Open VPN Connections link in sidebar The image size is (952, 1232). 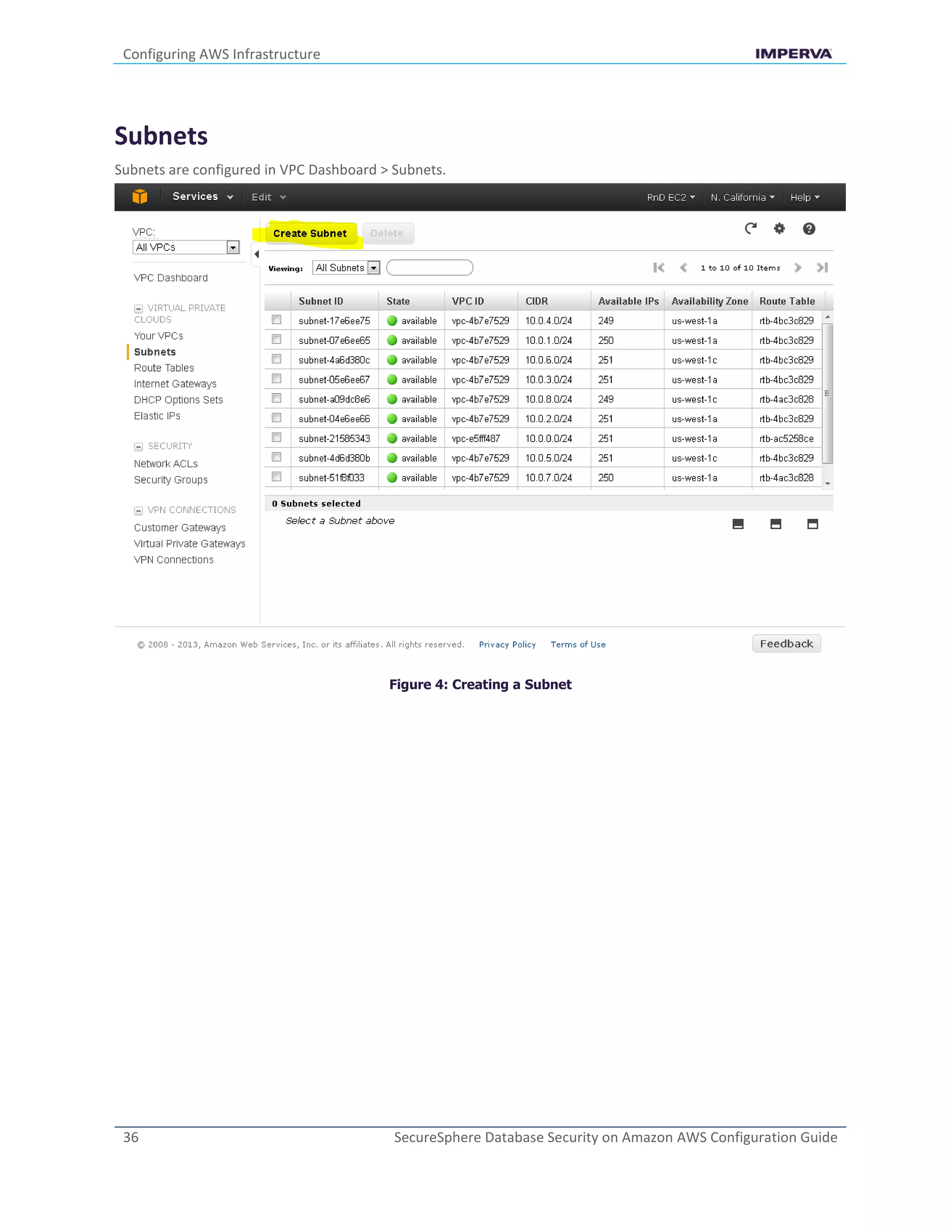point(174,560)
